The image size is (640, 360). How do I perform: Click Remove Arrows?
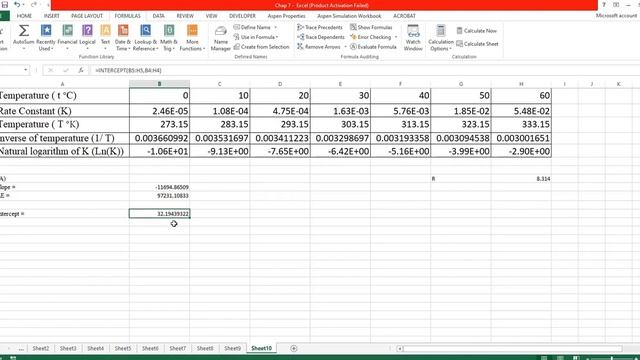point(319,47)
